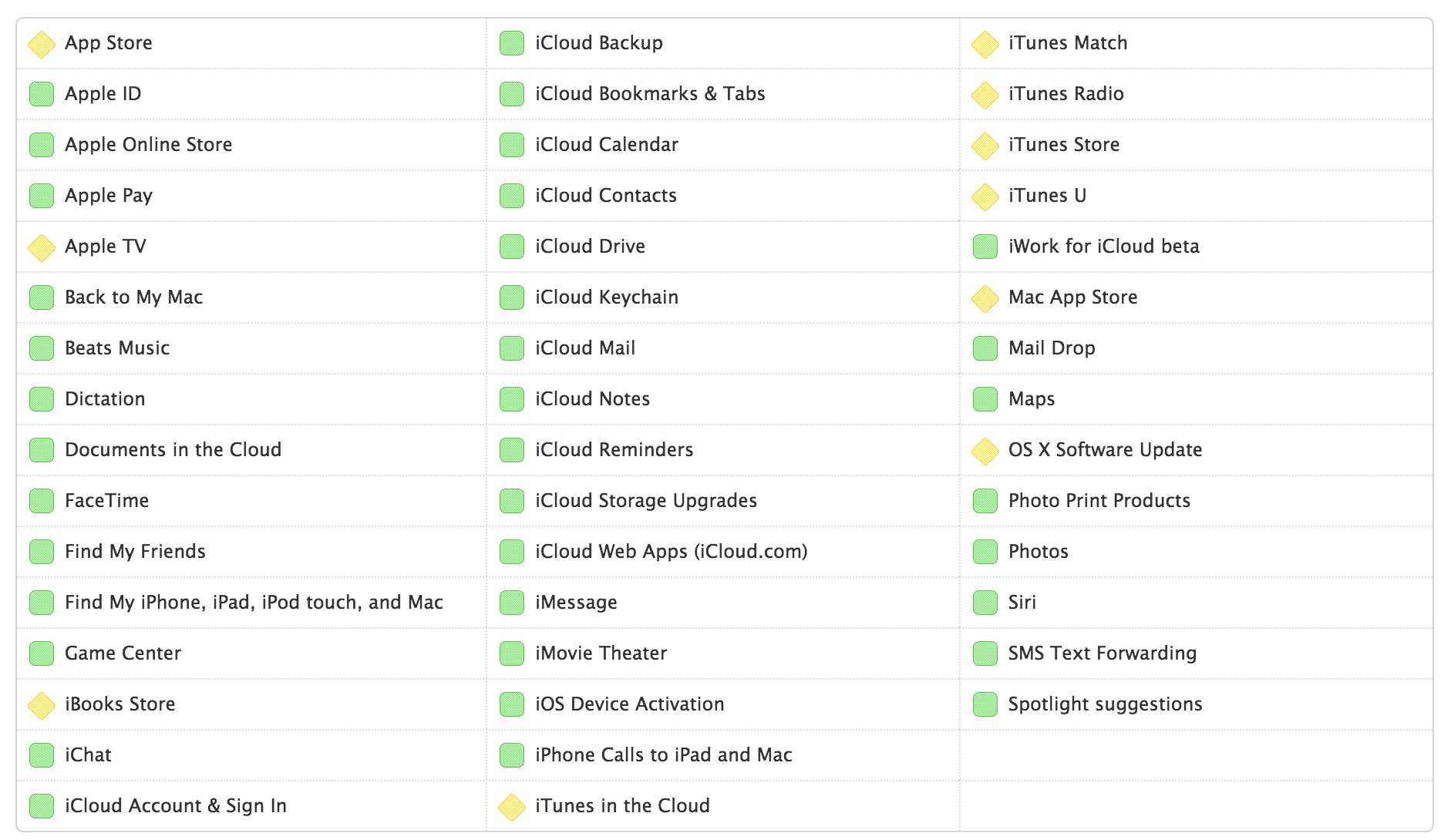Image resolution: width=1451 pixels, height=840 pixels.
Task: Click the yellow icon beside iTunes in the Cloud
Action: point(512,807)
